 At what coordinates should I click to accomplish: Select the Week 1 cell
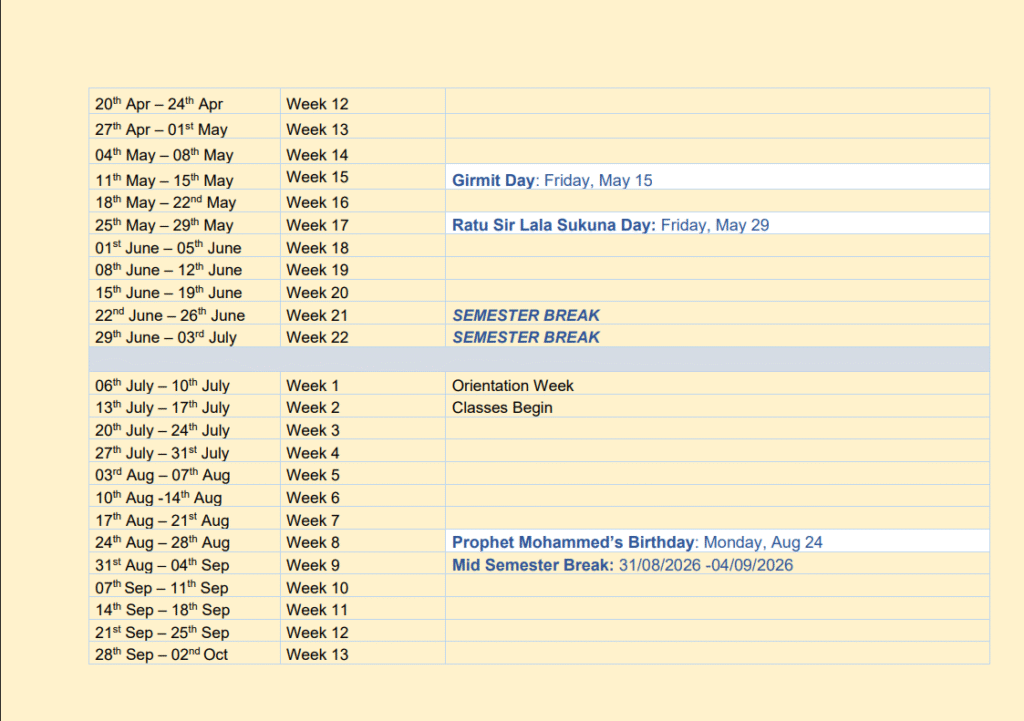click(x=313, y=385)
